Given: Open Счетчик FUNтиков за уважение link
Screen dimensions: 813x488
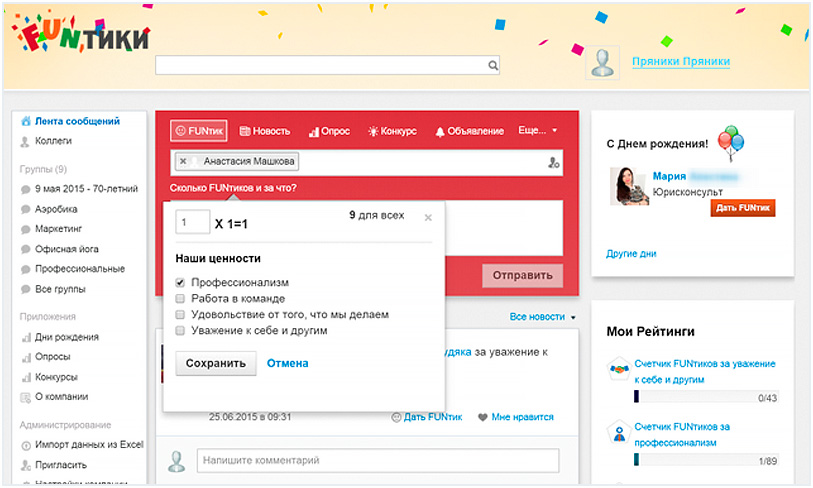Looking at the screenshot, I should pos(705,372).
